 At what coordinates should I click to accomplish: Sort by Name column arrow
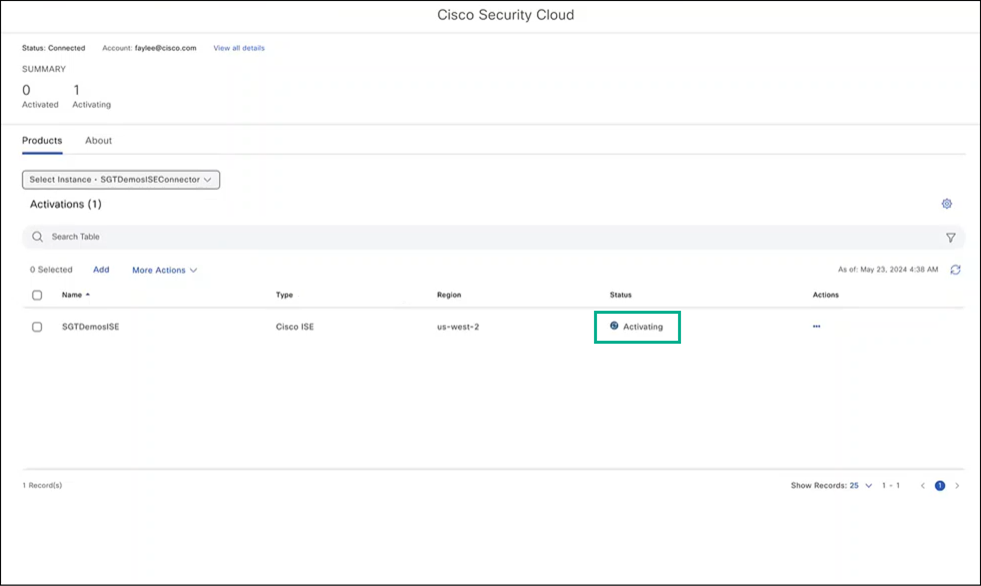(88, 295)
